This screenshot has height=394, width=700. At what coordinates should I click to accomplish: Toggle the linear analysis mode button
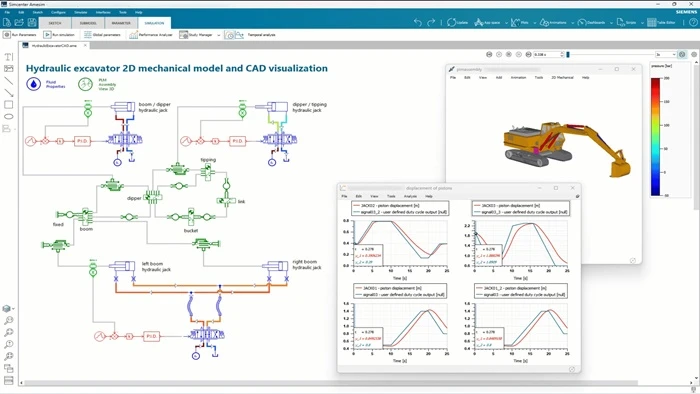[x=239, y=34]
